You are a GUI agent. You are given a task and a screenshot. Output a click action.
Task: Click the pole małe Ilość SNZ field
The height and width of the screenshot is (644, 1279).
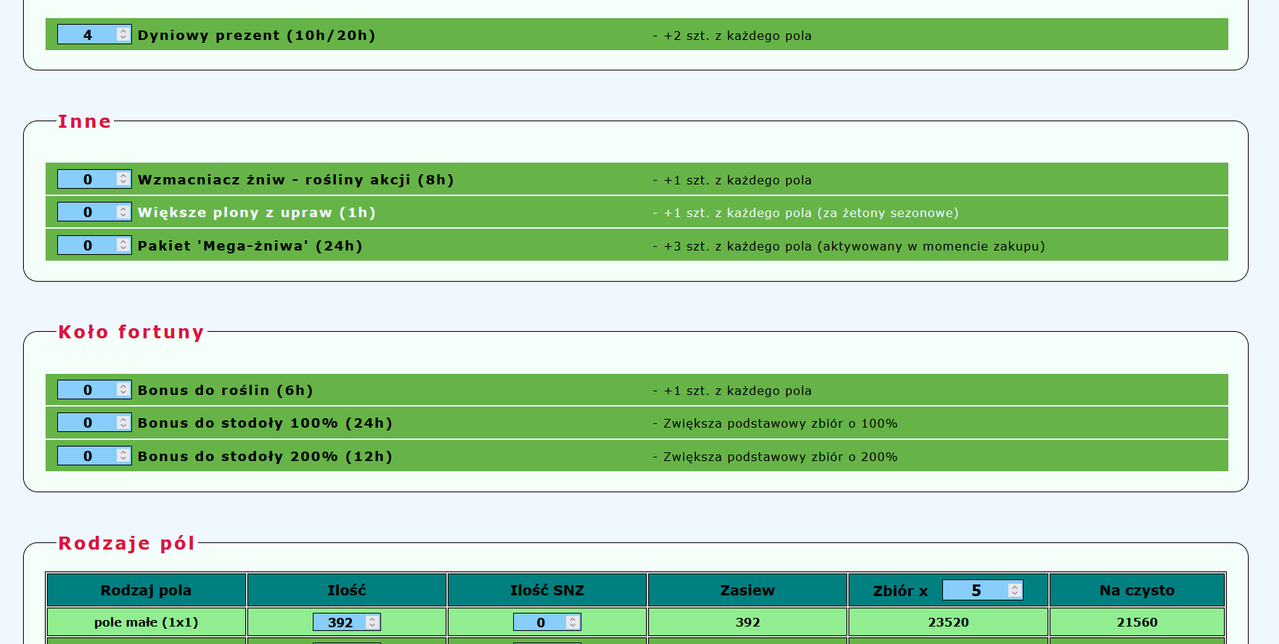(x=547, y=622)
